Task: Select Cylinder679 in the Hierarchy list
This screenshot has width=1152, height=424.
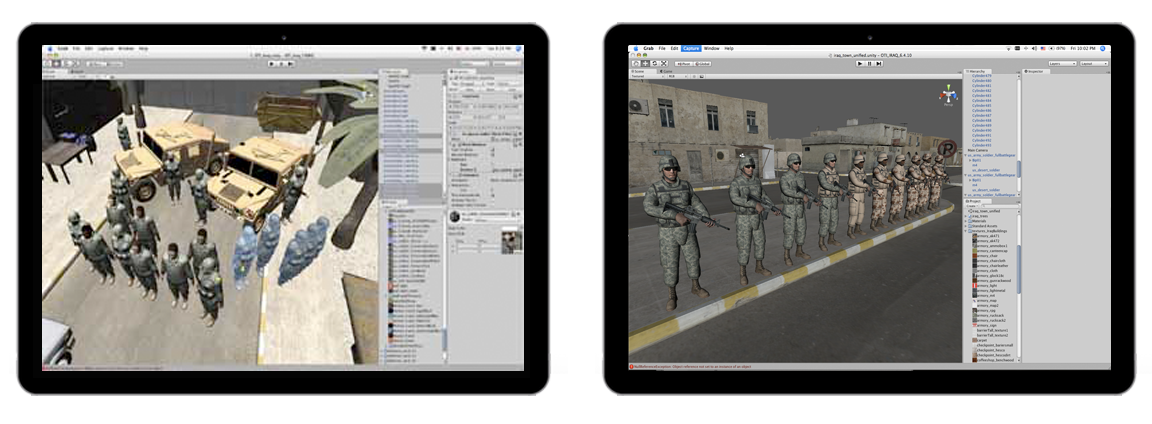Action: 982,77
